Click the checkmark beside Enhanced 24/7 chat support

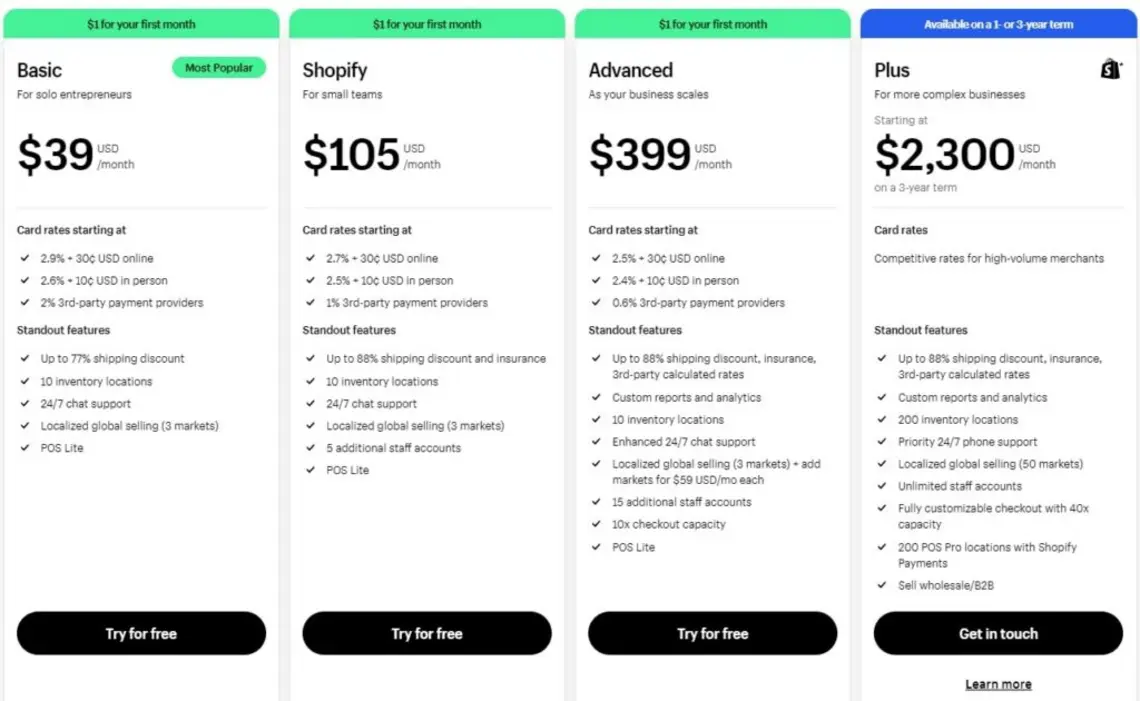click(x=596, y=441)
